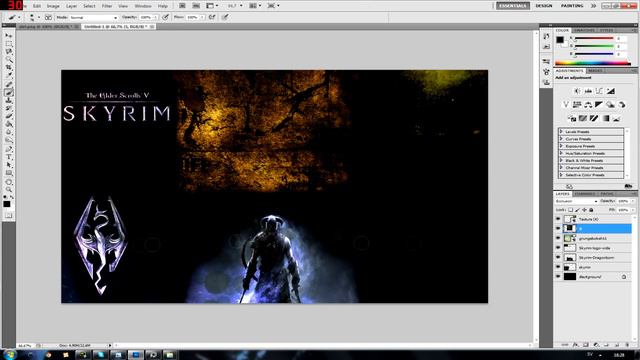Add a Color Balance adjustment layer
Image resolution: width=640 pixels, height=360 pixels.
(x=588, y=105)
